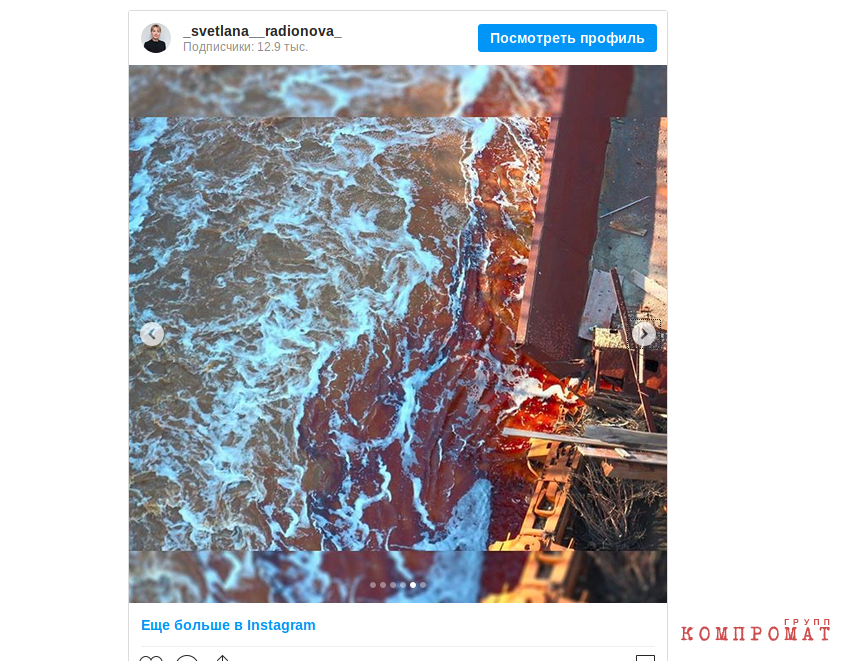Open the foamy river photo
The width and height of the screenshot is (841, 661).
click(x=398, y=334)
